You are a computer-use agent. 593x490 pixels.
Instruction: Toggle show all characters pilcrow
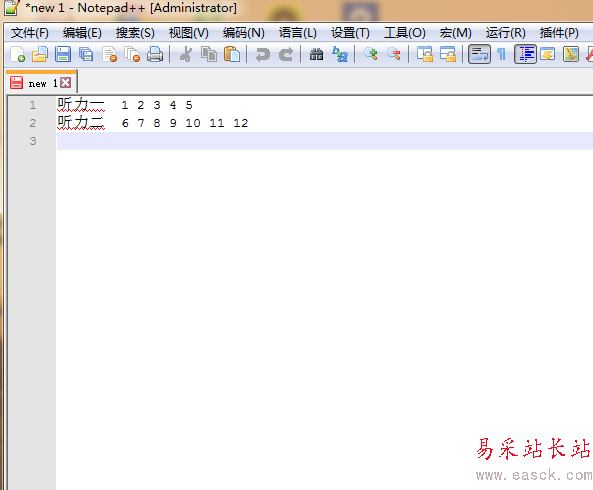(x=501, y=54)
